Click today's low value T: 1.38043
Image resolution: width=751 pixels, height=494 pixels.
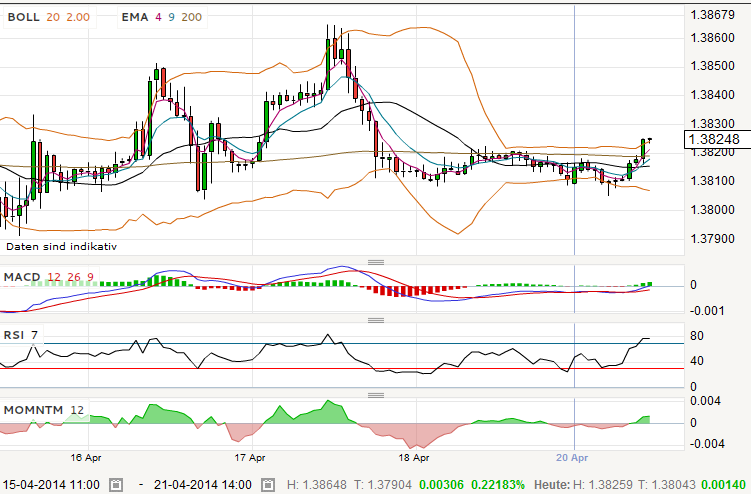click(x=667, y=485)
